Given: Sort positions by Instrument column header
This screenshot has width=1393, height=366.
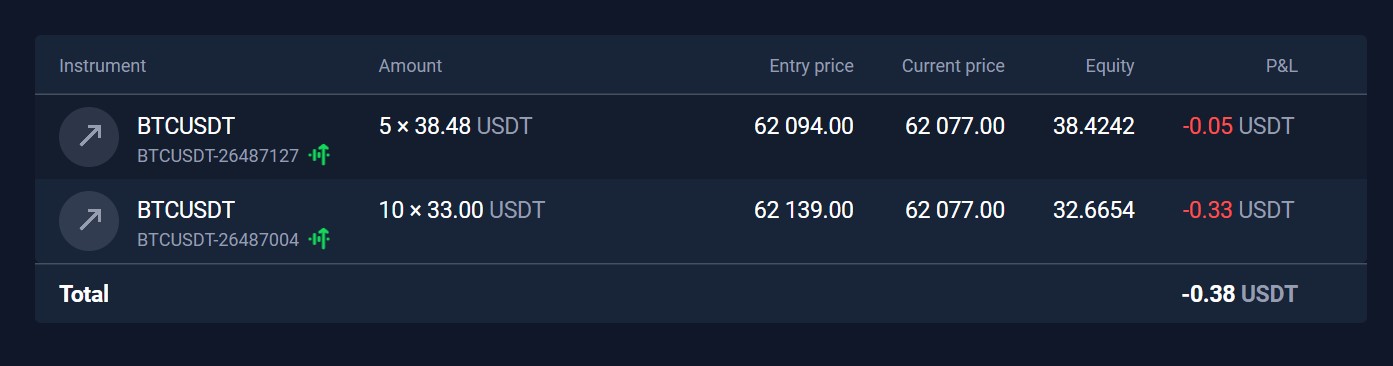Looking at the screenshot, I should coord(103,66).
